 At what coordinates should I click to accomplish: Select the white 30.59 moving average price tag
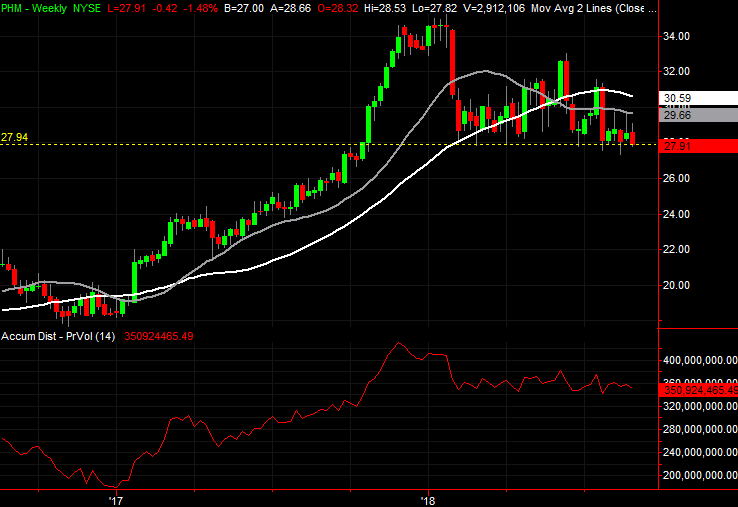pos(698,98)
